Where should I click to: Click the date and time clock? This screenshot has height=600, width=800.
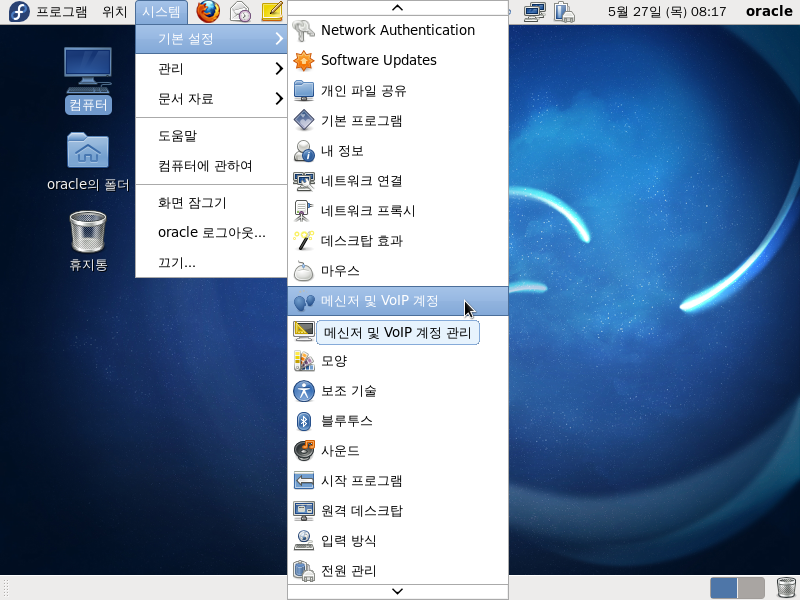[667, 12]
